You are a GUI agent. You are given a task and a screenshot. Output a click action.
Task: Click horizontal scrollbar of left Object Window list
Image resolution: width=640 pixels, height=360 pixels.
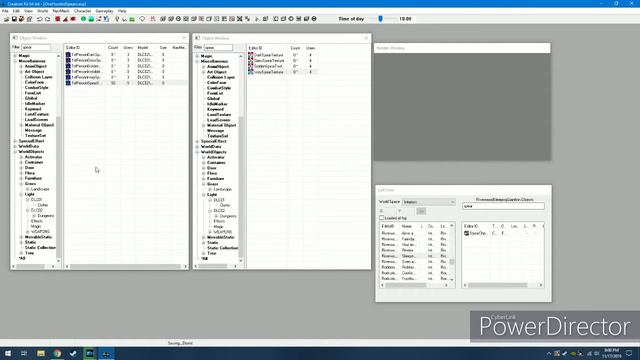[125, 267]
